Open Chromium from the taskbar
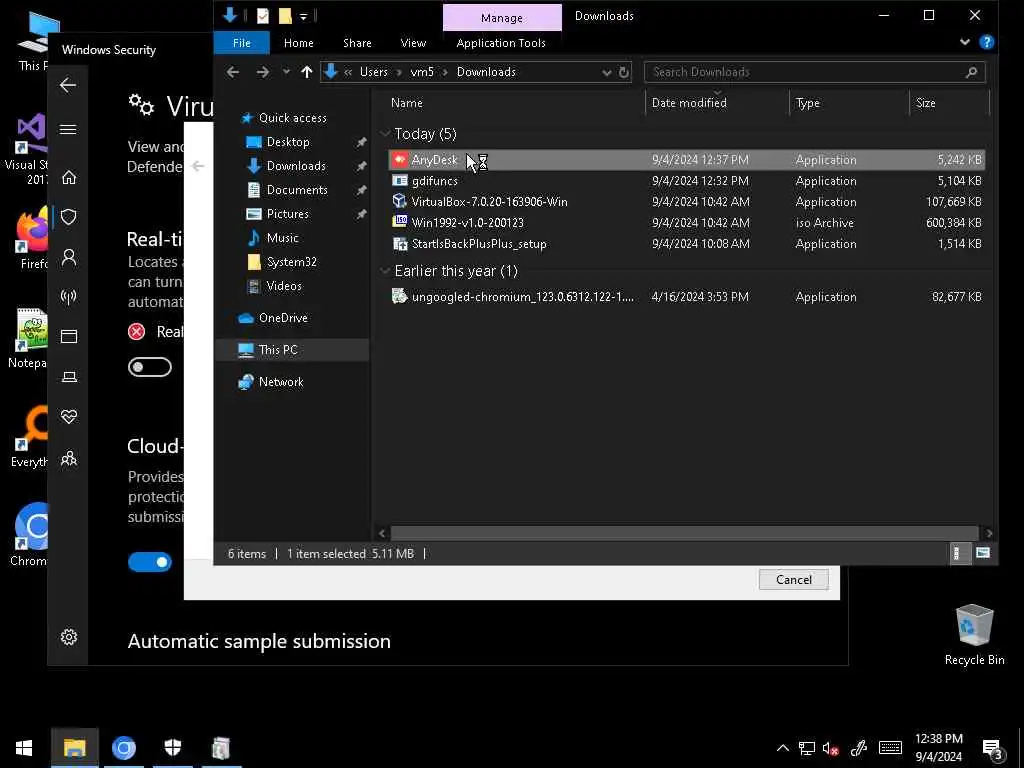The image size is (1024, 768). click(x=123, y=748)
